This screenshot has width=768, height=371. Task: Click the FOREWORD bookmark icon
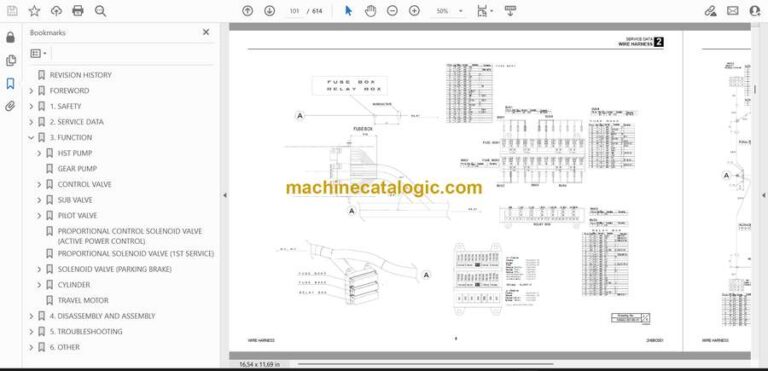(42, 91)
